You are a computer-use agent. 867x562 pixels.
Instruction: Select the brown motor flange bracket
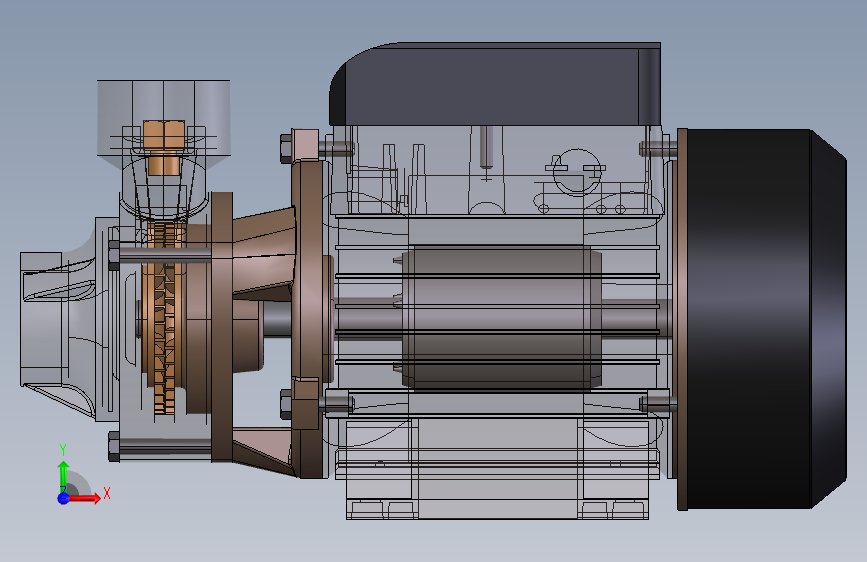310,319
